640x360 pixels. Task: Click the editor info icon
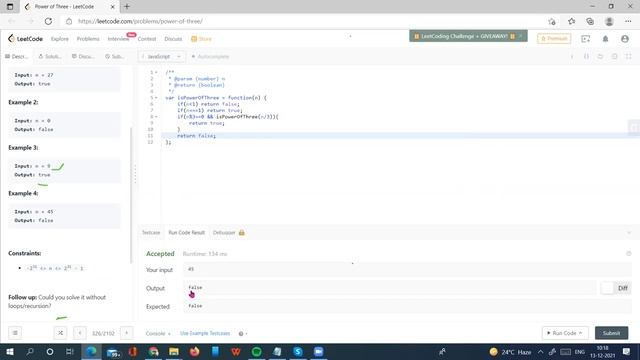click(572, 56)
